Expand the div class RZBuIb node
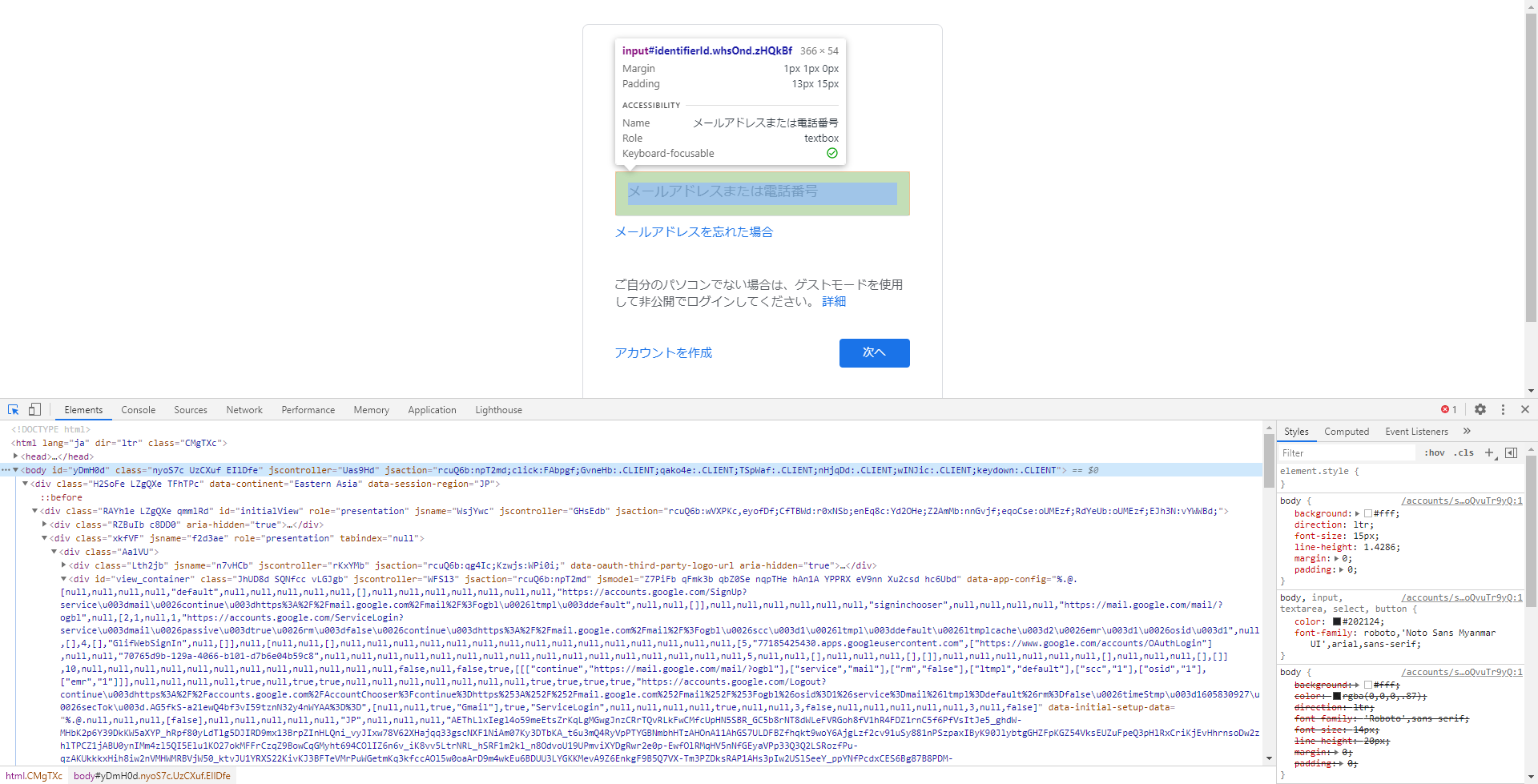The height and width of the screenshot is (784, 1538). pyautogui.click(x=44, y=524)
